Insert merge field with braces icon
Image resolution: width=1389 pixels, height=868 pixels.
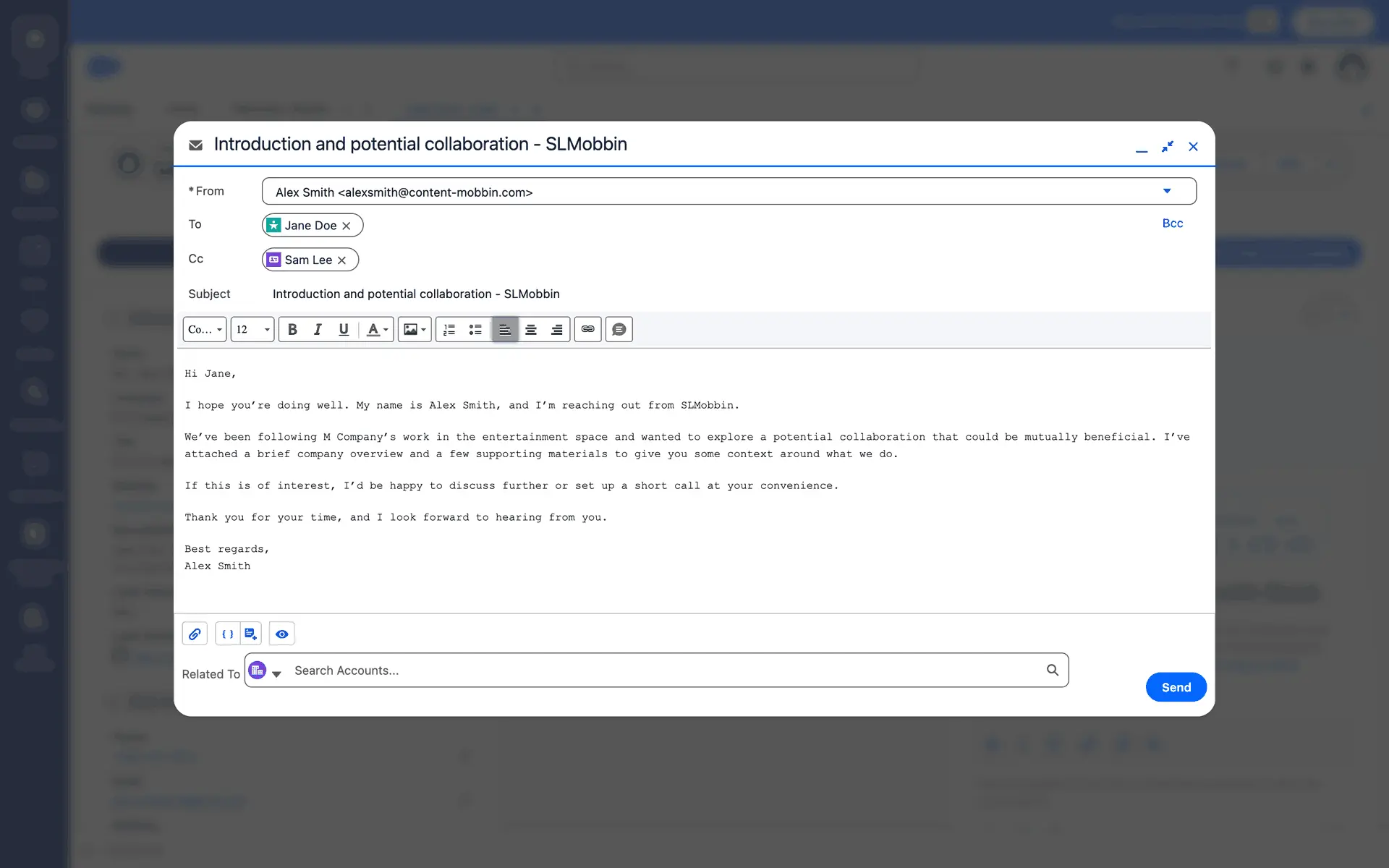tap(228, 634)
